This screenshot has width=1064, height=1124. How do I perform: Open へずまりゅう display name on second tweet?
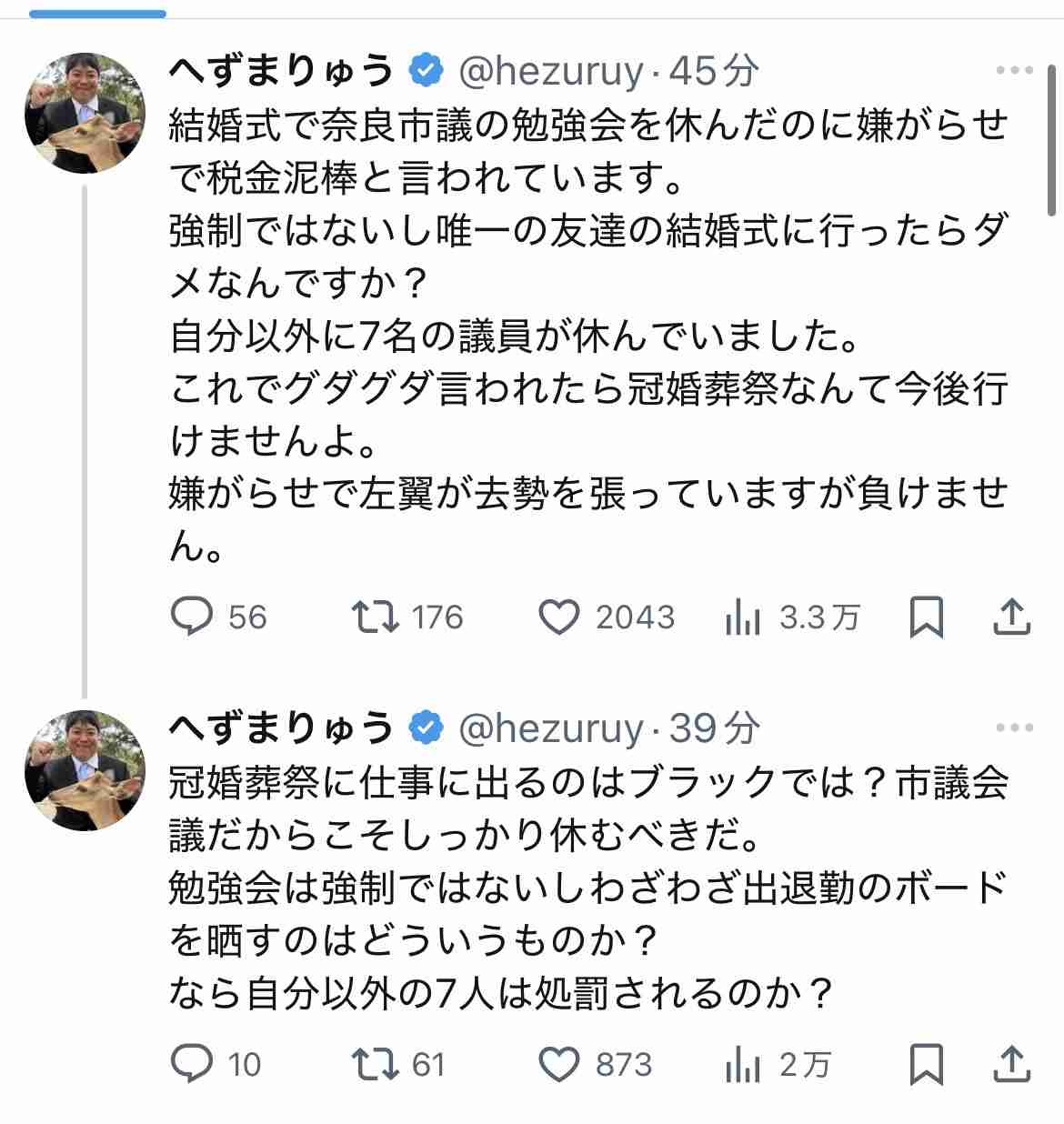click(x=282, y=728)
